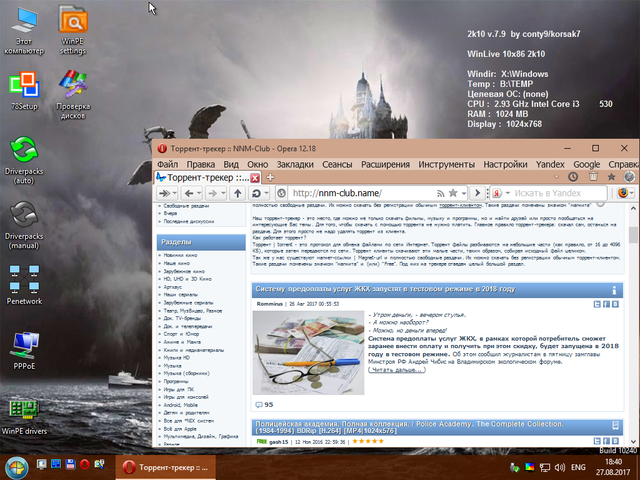Go up one level with Up arrow
Screen dimensions: 640x480
tap(238, 193)
